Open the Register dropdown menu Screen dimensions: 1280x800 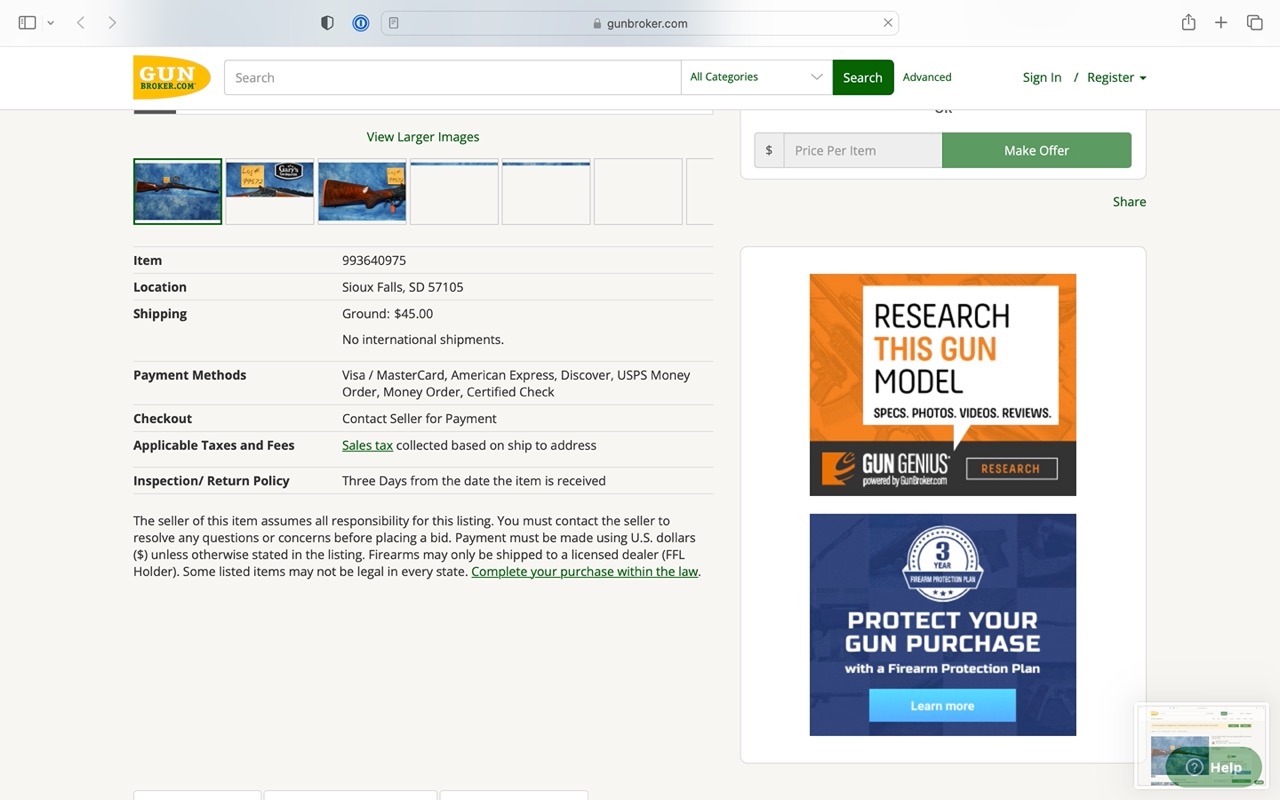(1116, 77)
